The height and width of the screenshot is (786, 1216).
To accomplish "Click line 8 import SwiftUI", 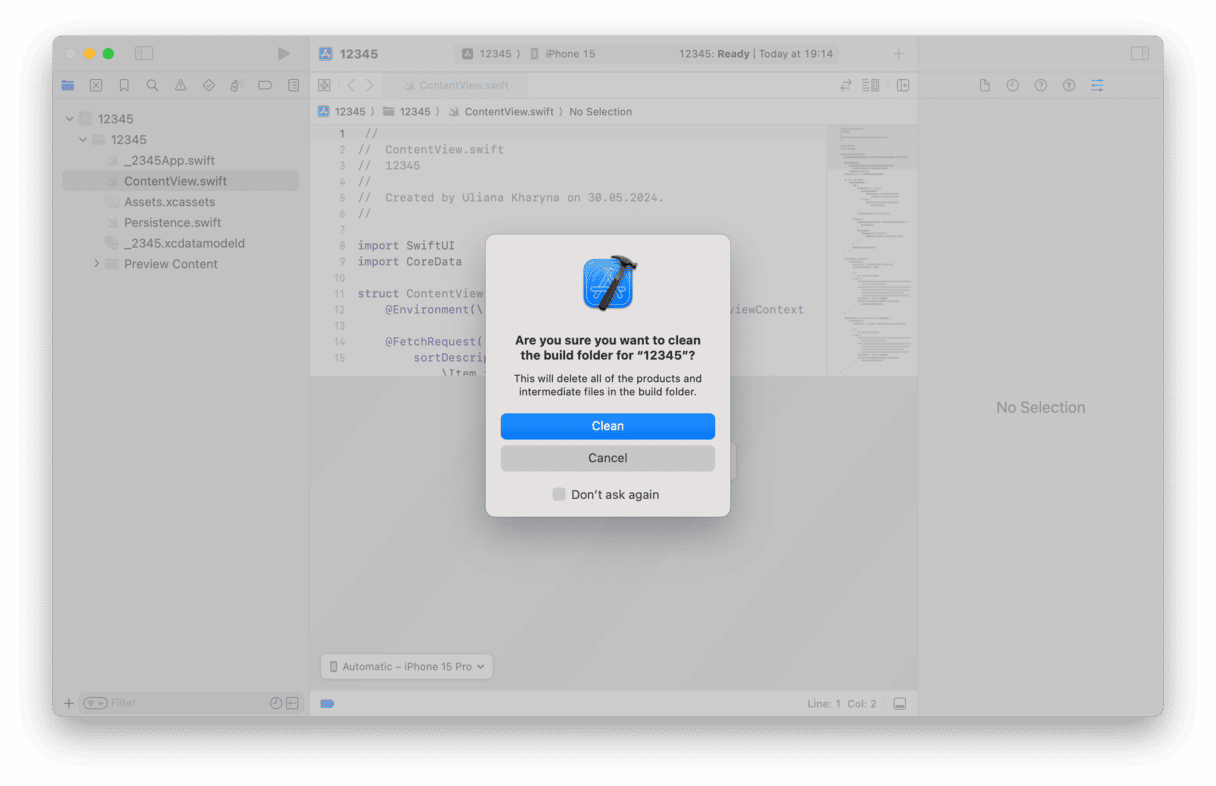I will coord(406,245).
